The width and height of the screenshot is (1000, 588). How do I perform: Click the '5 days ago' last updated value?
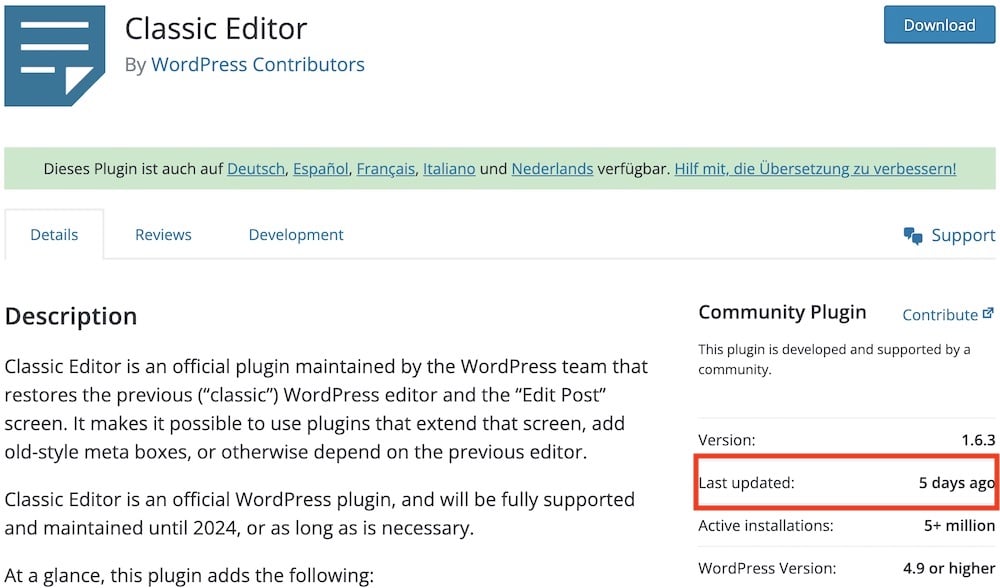[x=957, y=483]
